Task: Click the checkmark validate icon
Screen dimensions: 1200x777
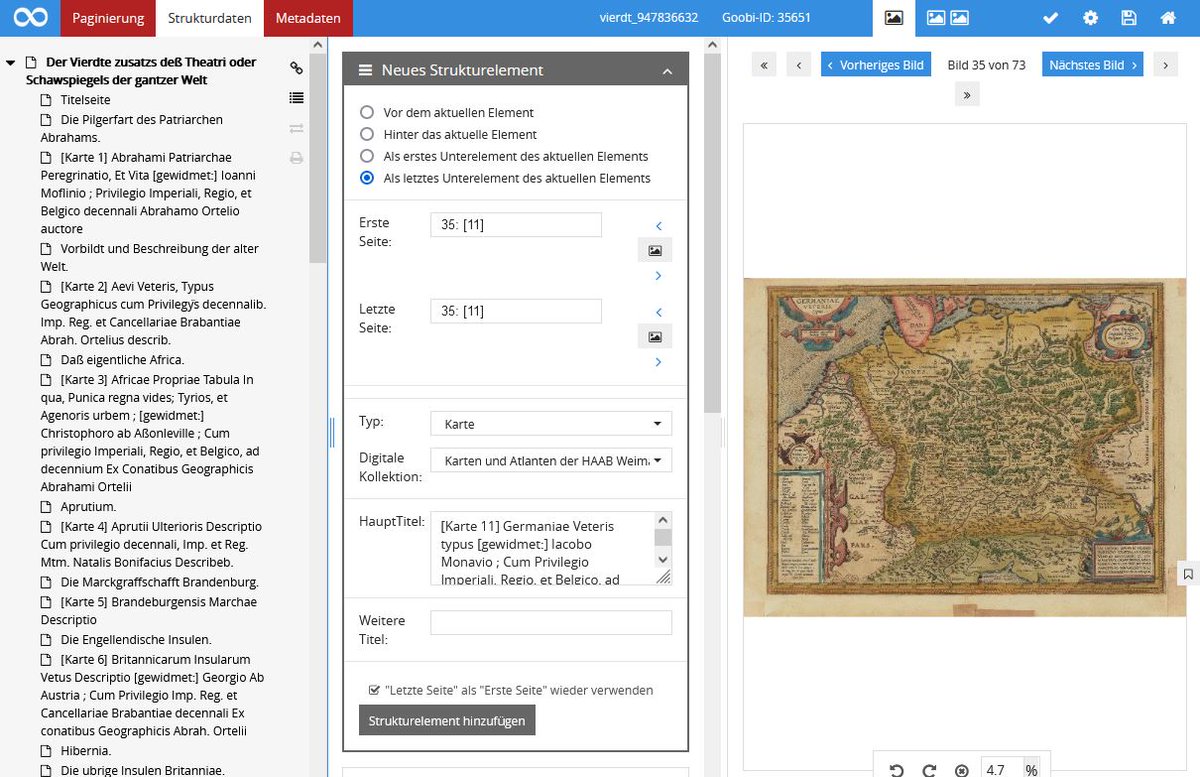Action: click(1050, 18)
